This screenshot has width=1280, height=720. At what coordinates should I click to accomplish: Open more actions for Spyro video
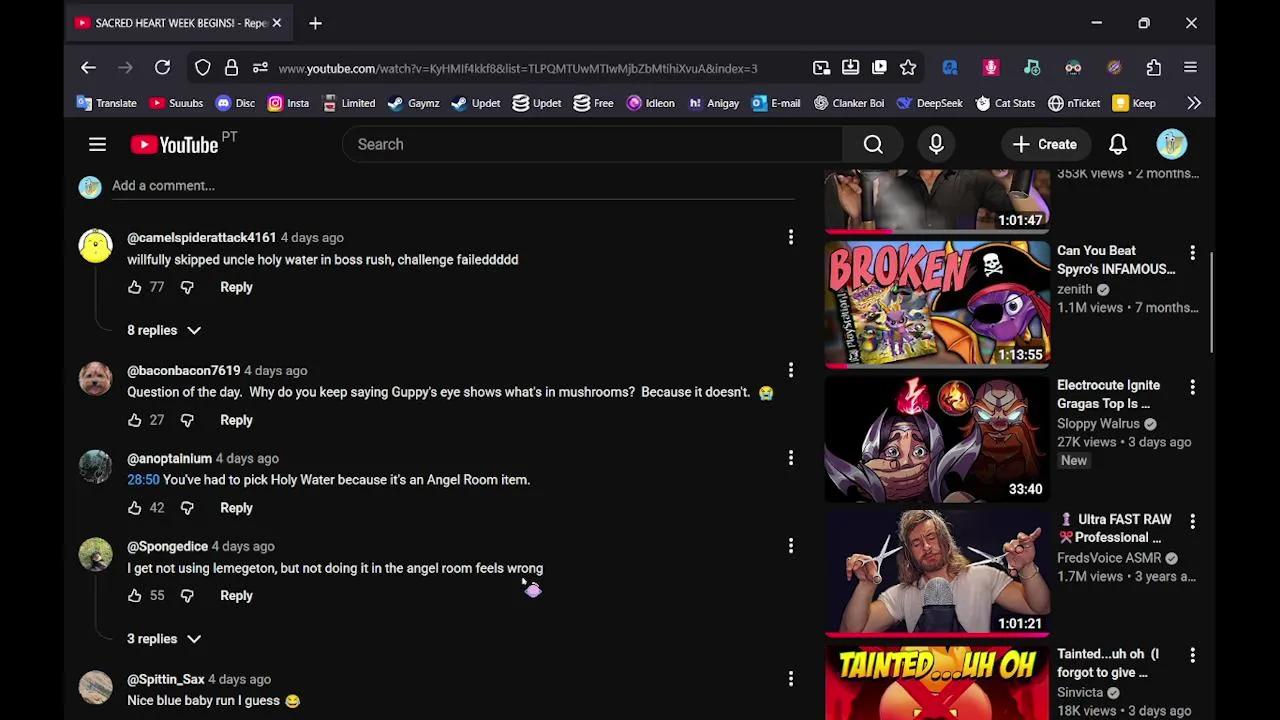click(x=1192, y=253)
